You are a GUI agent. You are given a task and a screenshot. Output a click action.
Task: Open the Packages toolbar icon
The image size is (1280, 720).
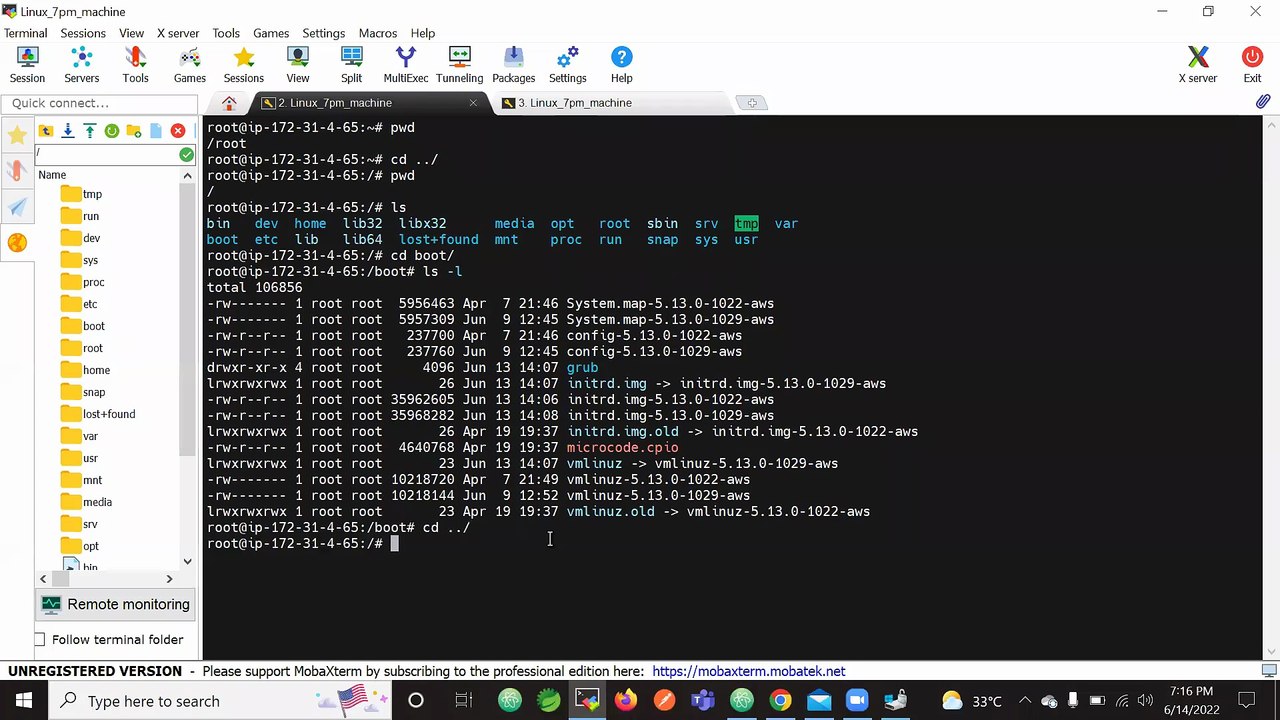tap(514, 65)
